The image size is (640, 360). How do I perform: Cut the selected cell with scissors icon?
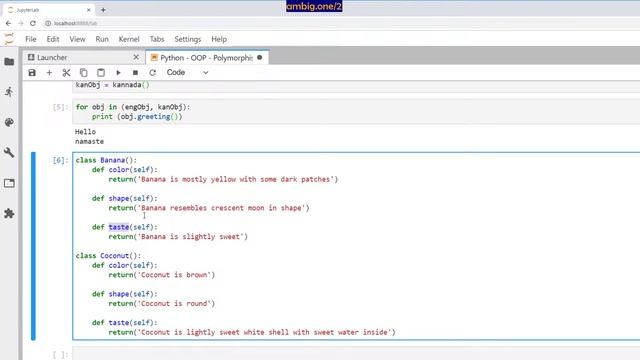point(66,73)
